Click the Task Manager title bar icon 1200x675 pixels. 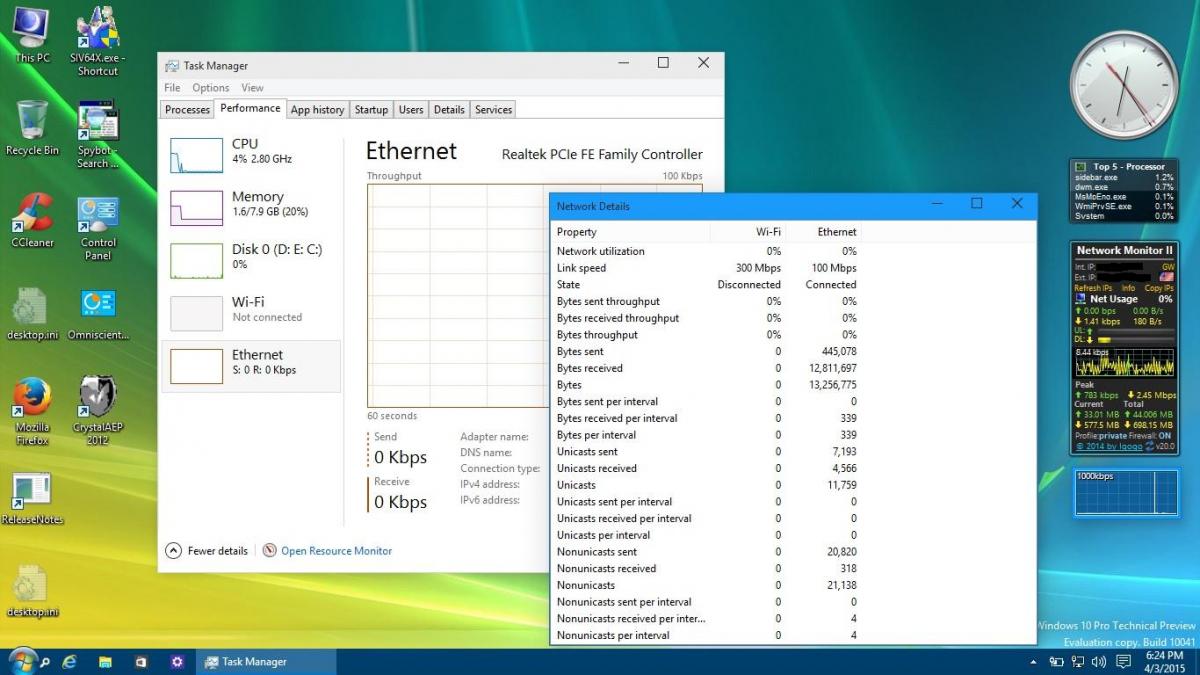point(172,66)
